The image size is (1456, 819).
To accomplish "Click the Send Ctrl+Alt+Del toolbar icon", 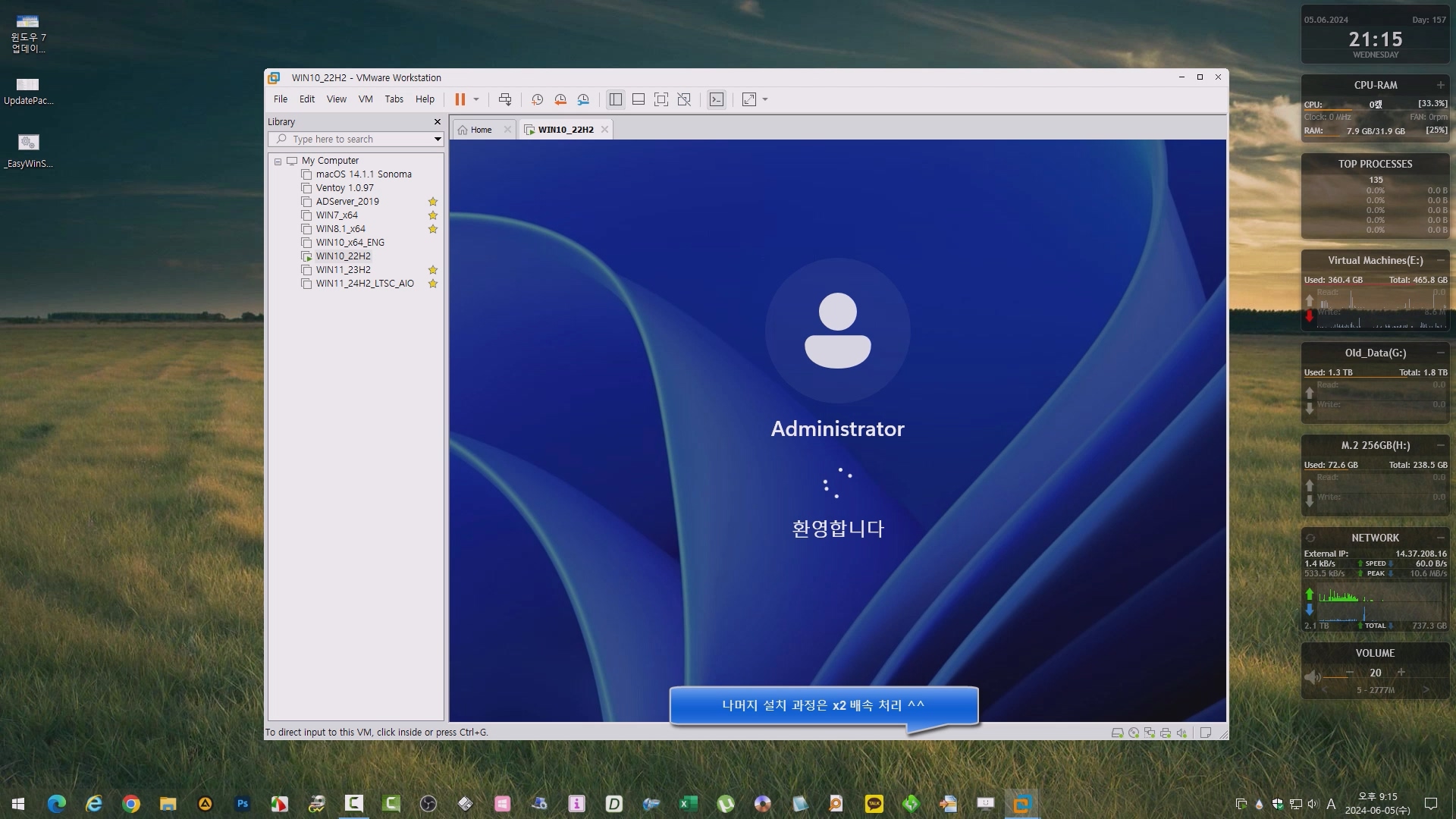I will coord(505,99).
